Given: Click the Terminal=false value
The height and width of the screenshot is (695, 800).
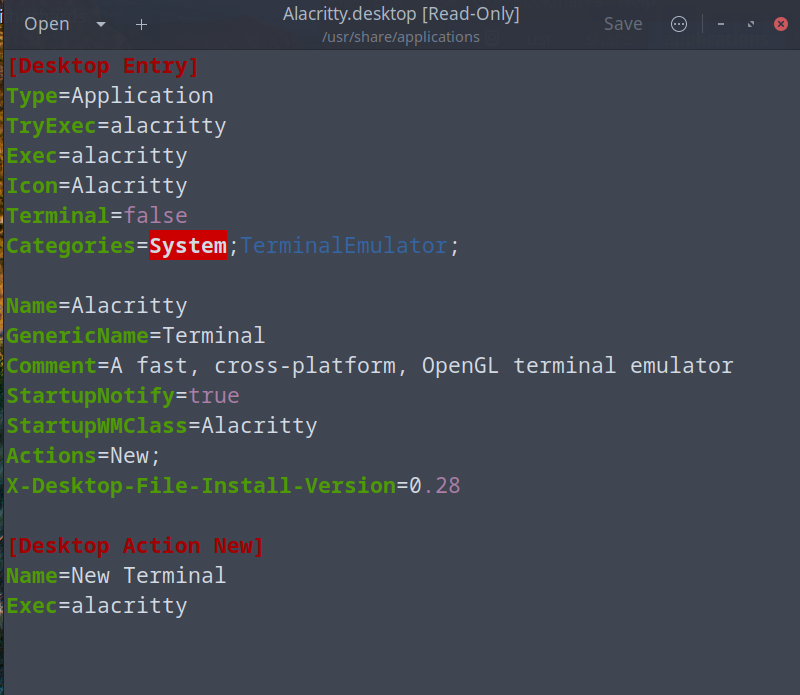Looking at the screenshot, I should click(155, 216).
